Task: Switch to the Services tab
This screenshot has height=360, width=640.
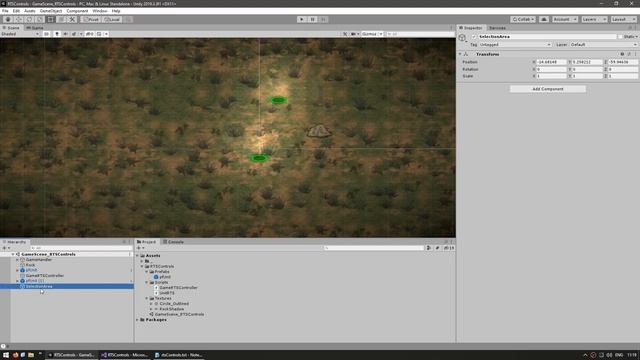Action: pos(497,28)
